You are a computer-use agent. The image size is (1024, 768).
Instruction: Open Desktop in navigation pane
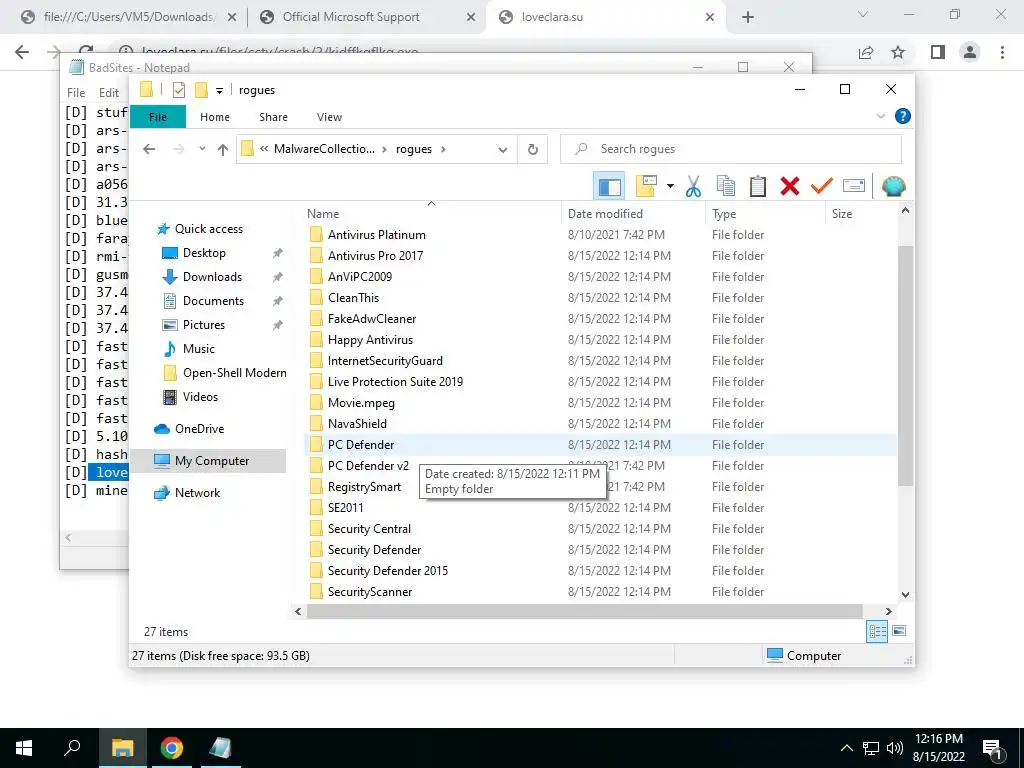204,253
